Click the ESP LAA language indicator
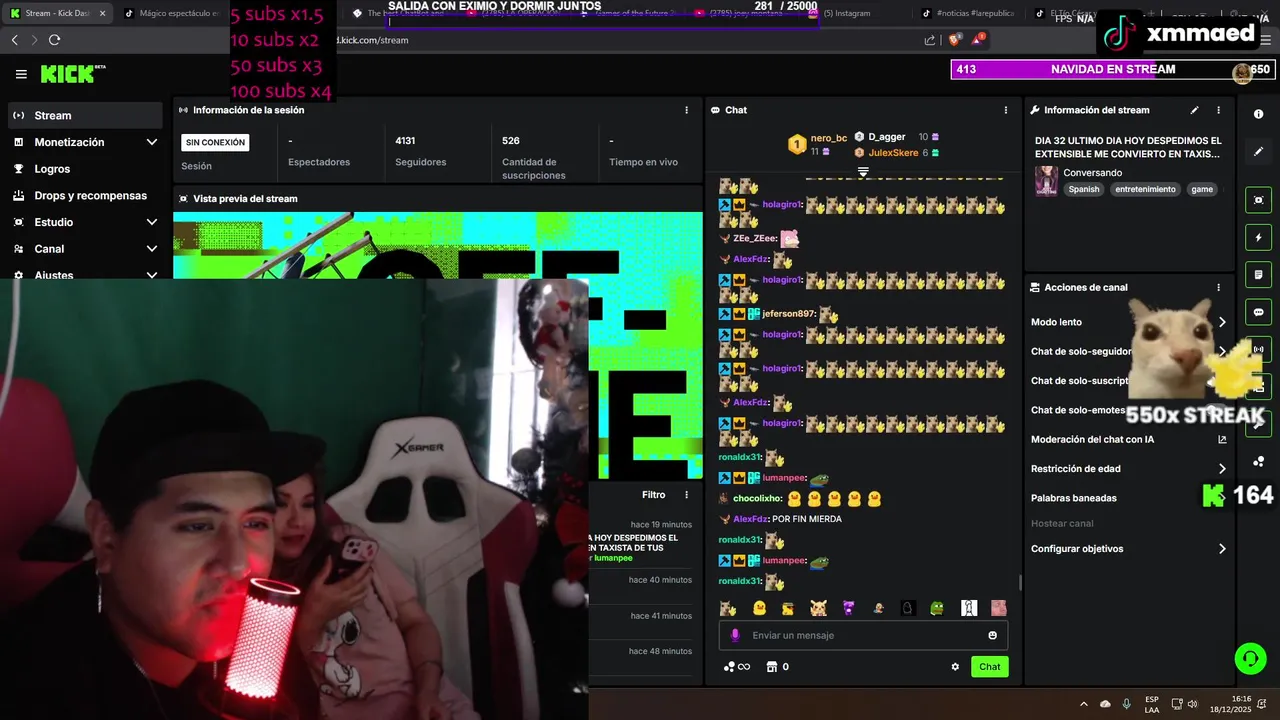Viewport: 1280px width, 720px height. 1152,704
